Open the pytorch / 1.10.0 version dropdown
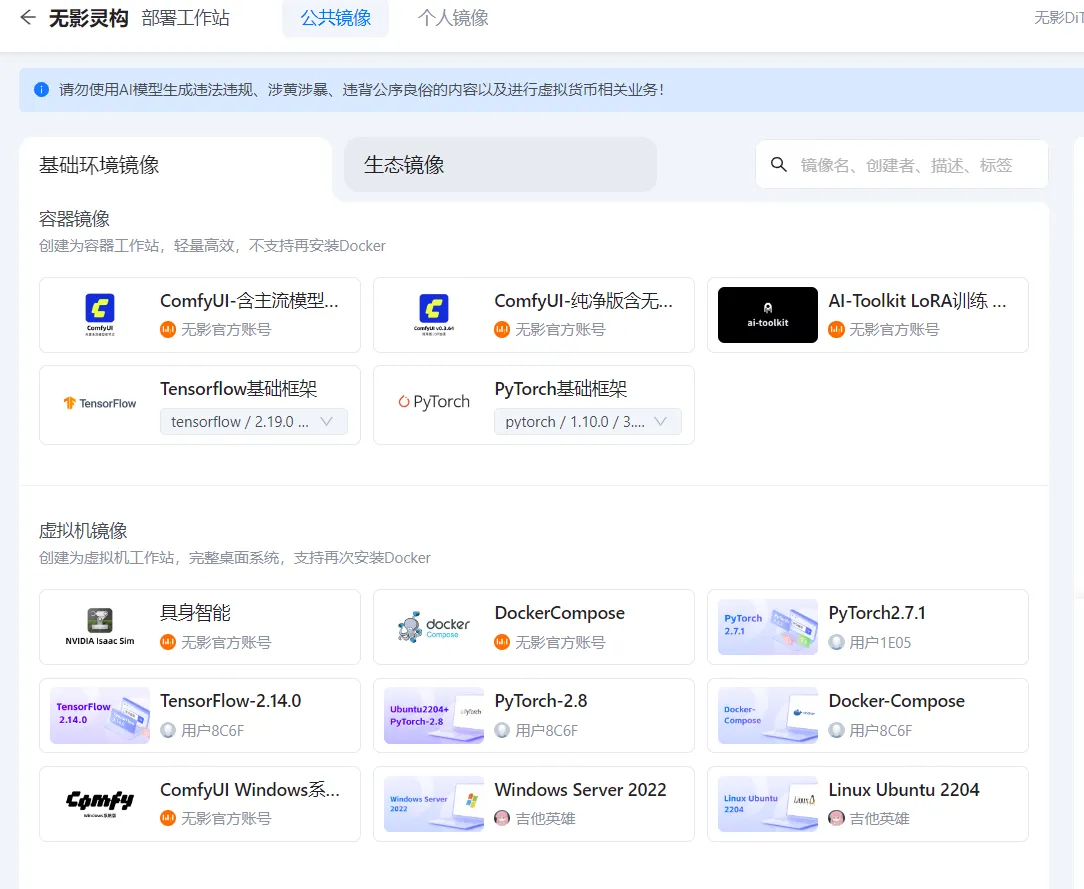This screenshot has height=889, width=1084. pos(588,422)
